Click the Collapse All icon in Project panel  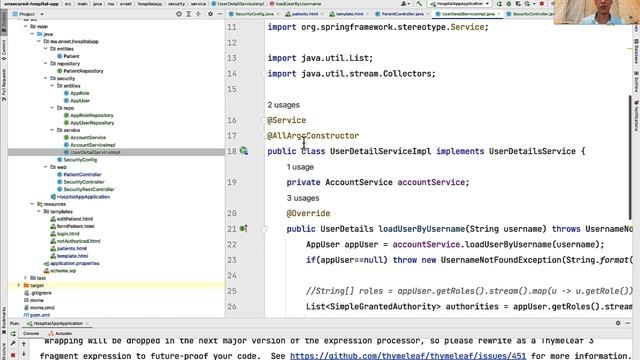pyautogui.click(x=198, y=14)
